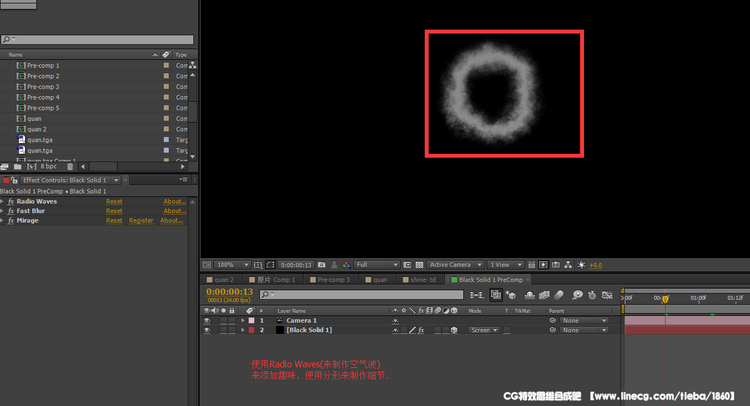The height and width of the screenshot is (406, 750).
Task: Take a snapshot with the viewer camera icon
Action: (322, 264)
